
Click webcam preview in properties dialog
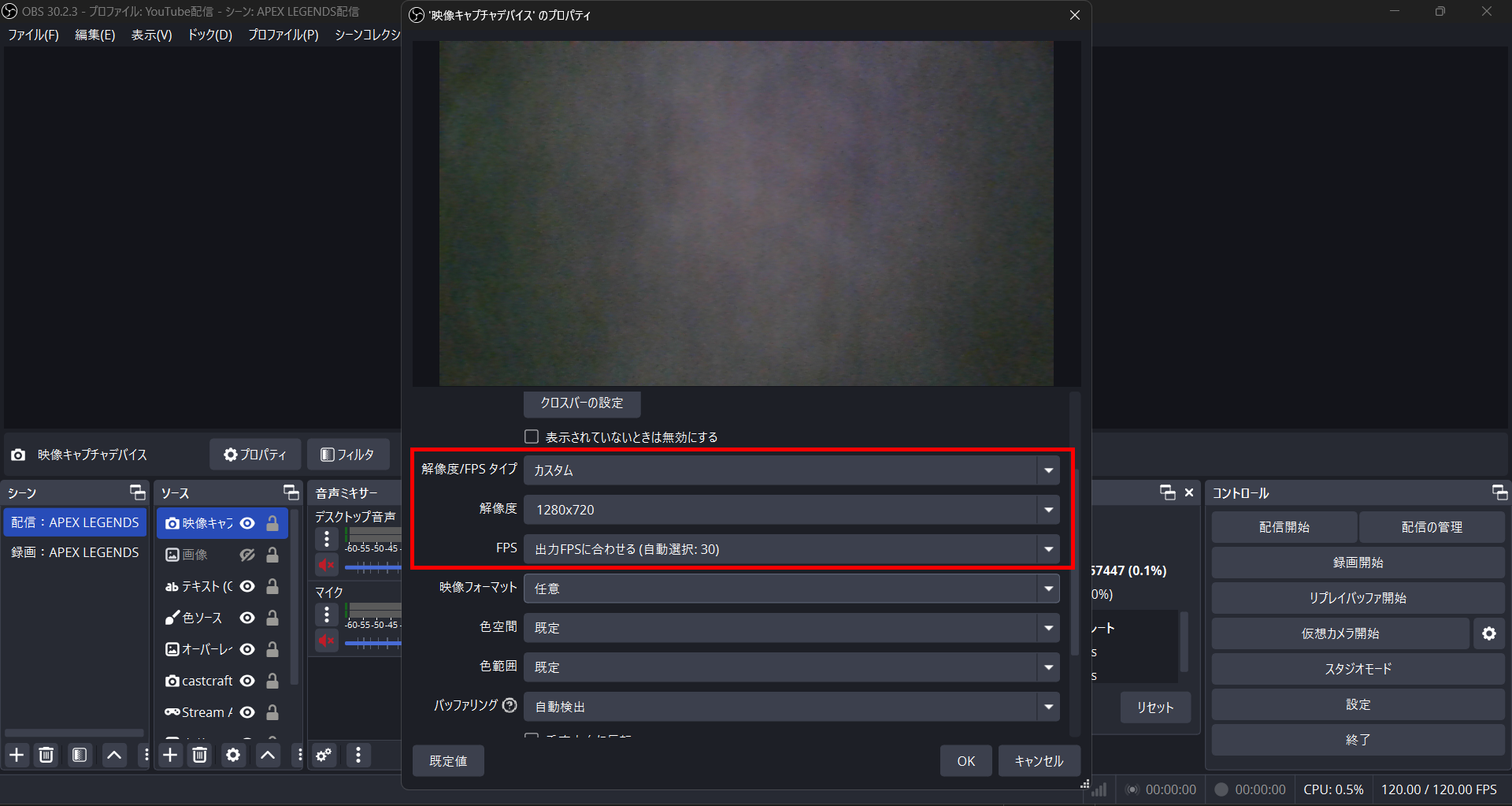[x=747, y=214]
